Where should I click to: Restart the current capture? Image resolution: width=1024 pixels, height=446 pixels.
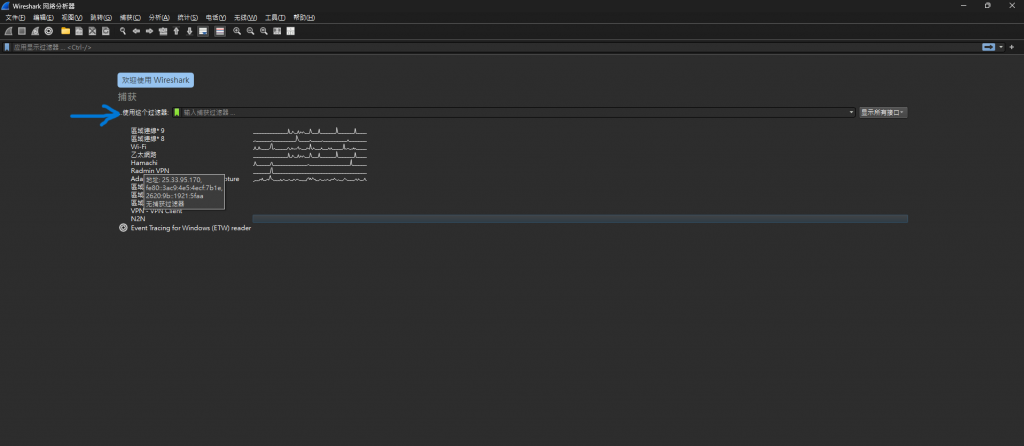[x=35, y=31]
